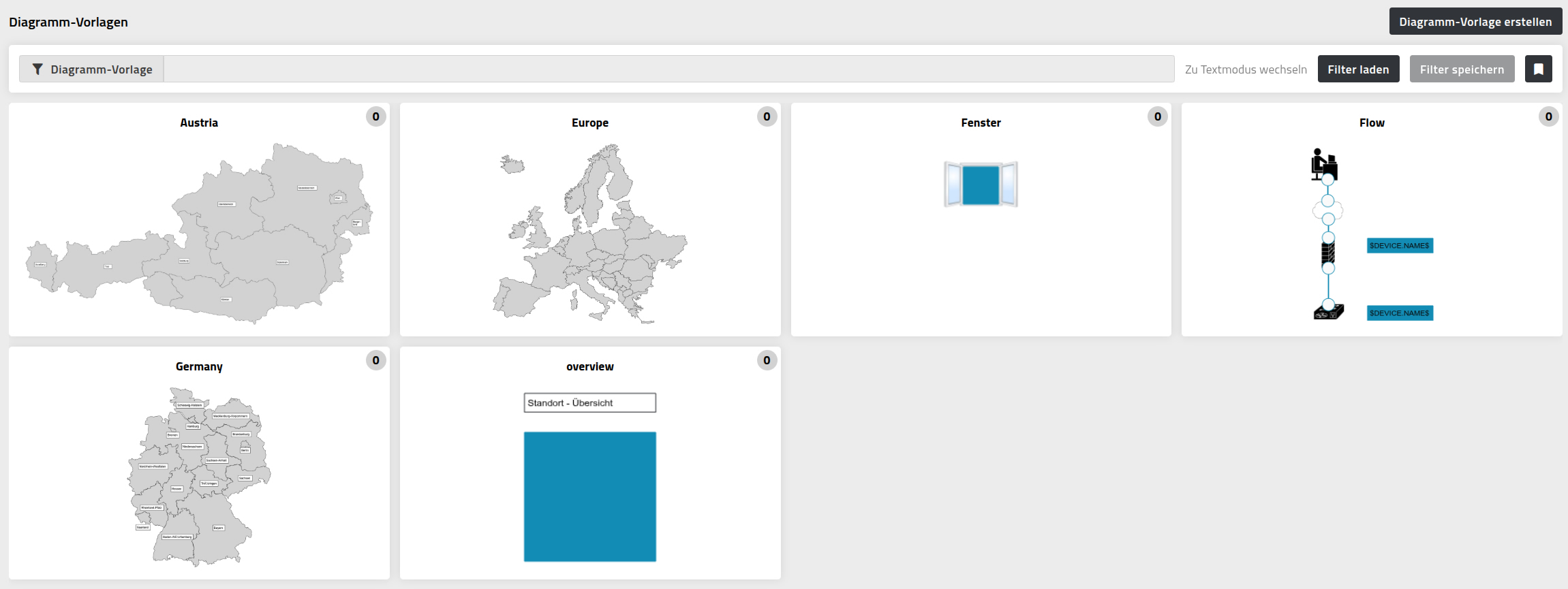
Task: Click the upper $DEVICE.NAME$ label in Flow
Action: tap(1400, 245)
